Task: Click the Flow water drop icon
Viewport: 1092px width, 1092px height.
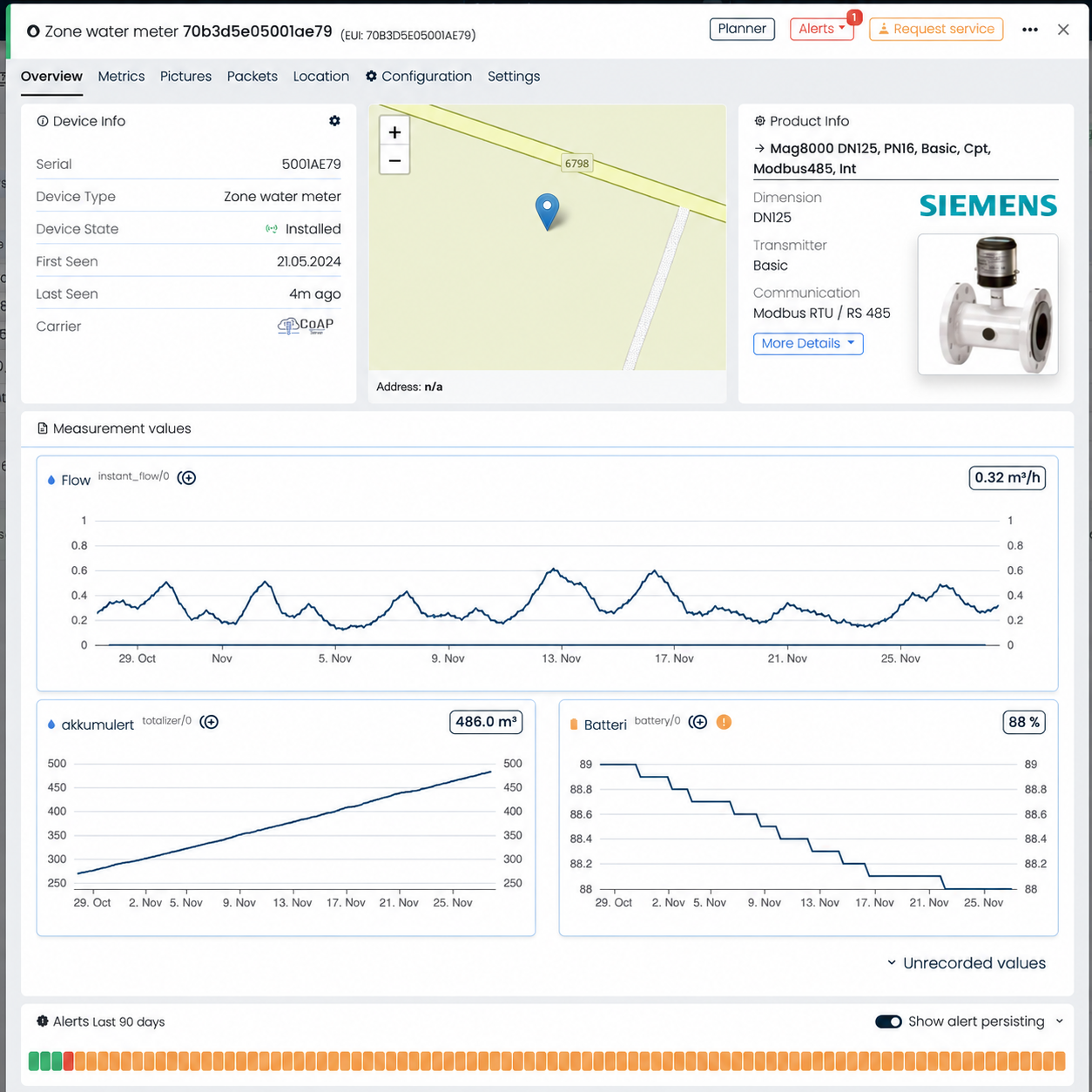Action: 51,480
